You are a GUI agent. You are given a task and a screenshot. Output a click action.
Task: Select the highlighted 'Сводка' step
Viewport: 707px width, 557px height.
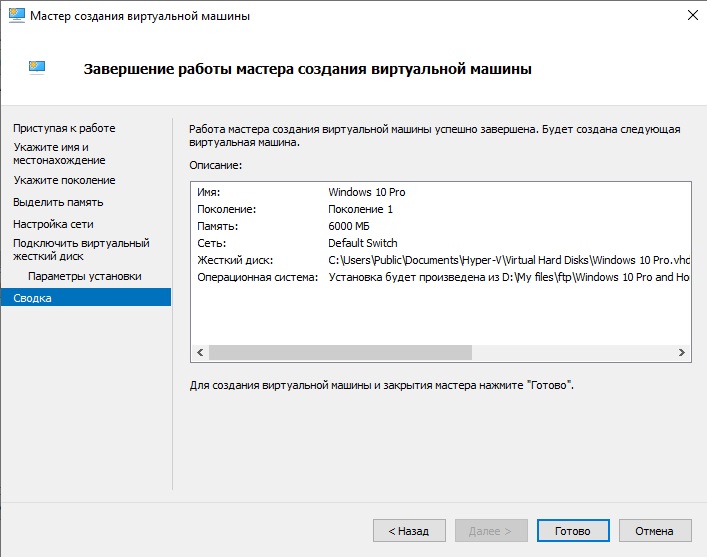click(x=32, y=298)
